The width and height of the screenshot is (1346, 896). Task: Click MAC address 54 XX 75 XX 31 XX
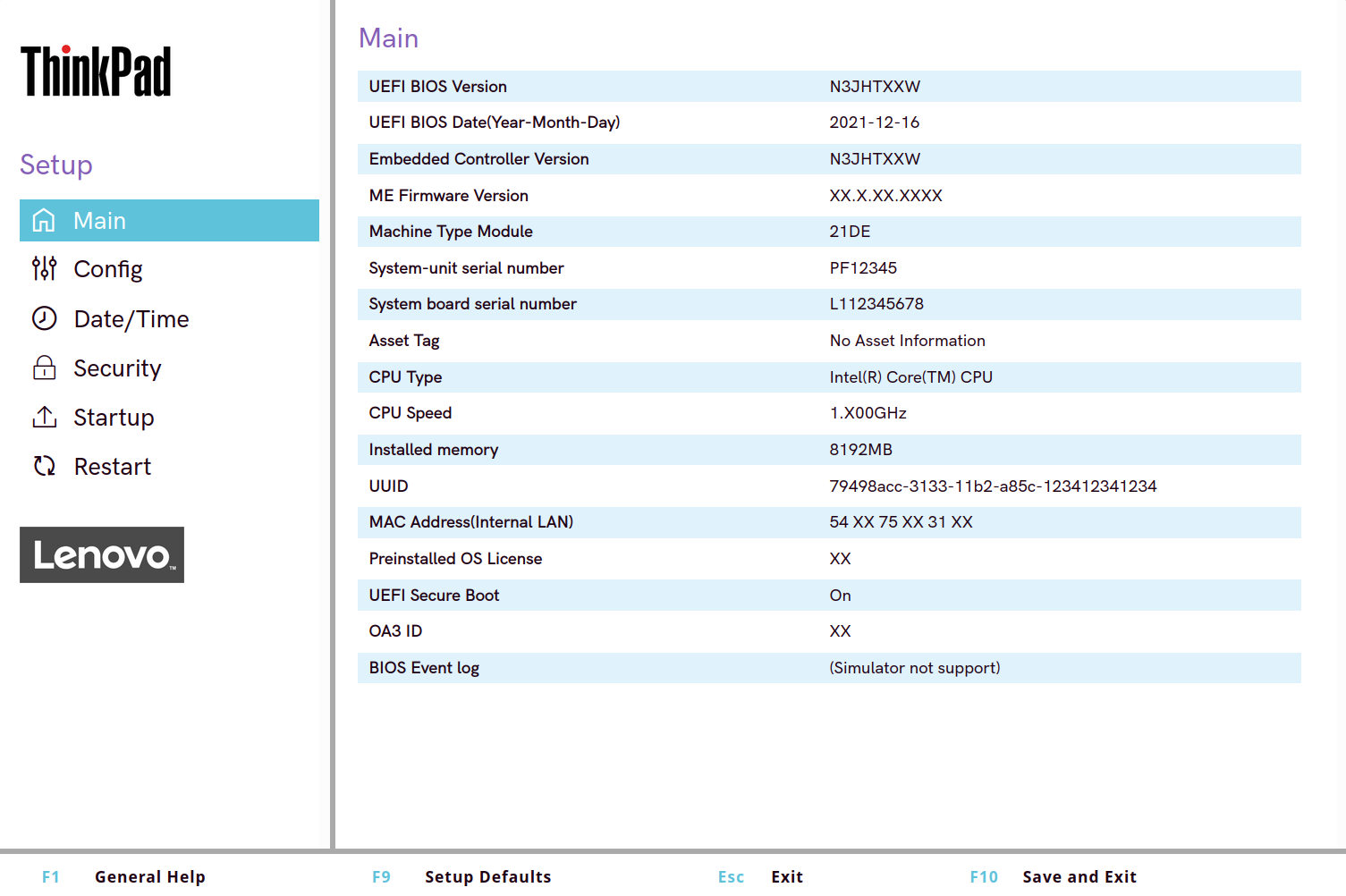[x=901, y=522]
